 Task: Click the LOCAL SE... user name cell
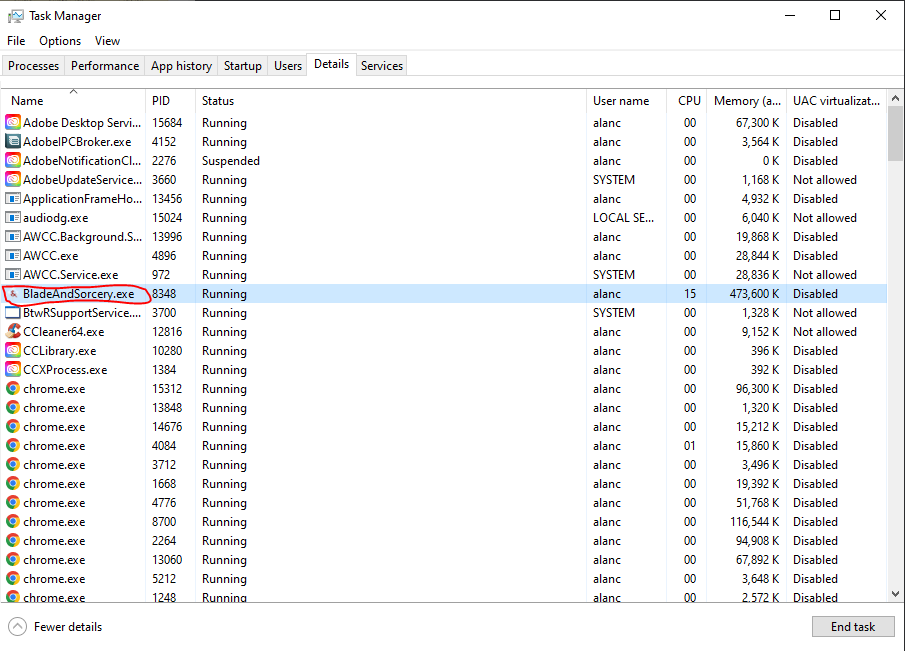[x=623, y=218]
